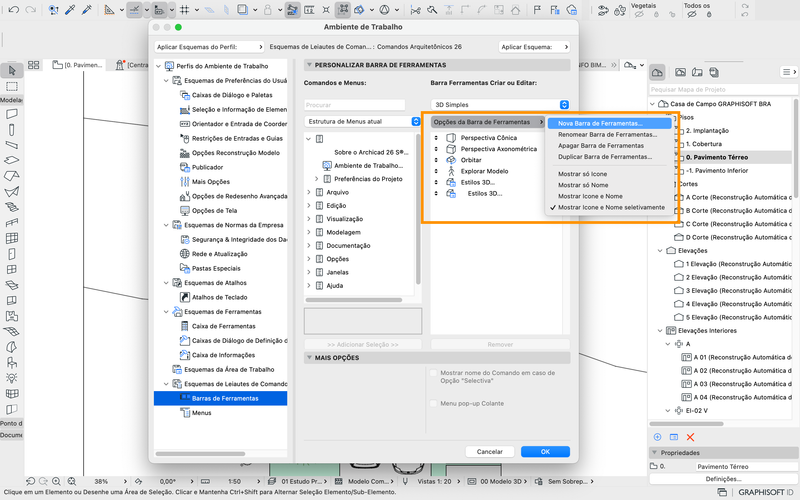Open the 3D Simples toolbar dropdown
Screen dimensions: 800x500
[500, 105]
